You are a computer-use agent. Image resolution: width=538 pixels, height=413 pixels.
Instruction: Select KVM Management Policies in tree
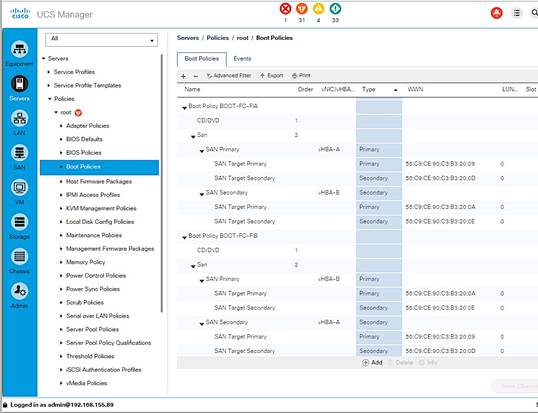(101, 208)
